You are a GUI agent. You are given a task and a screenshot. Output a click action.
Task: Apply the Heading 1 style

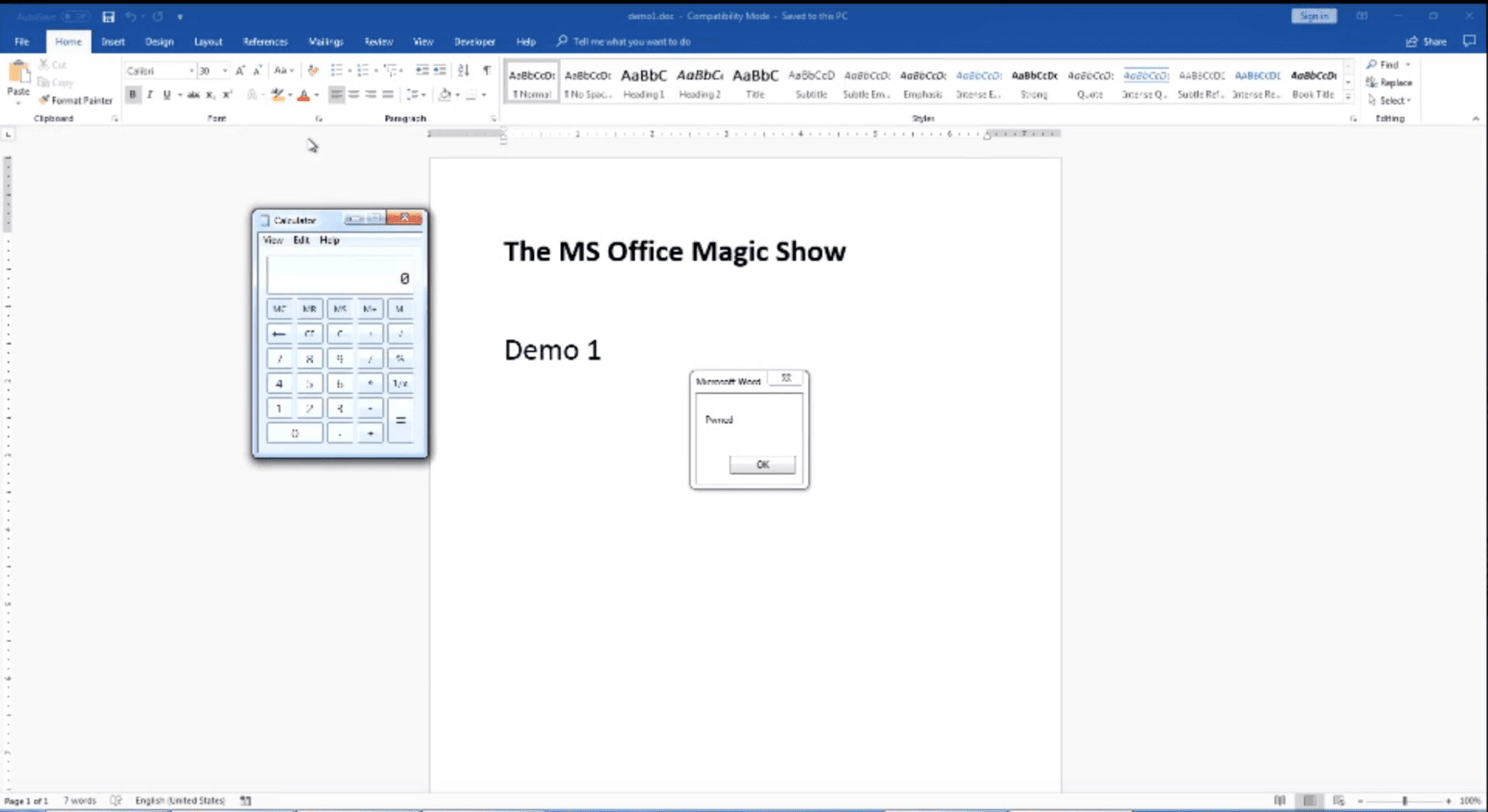coord(644,82)
